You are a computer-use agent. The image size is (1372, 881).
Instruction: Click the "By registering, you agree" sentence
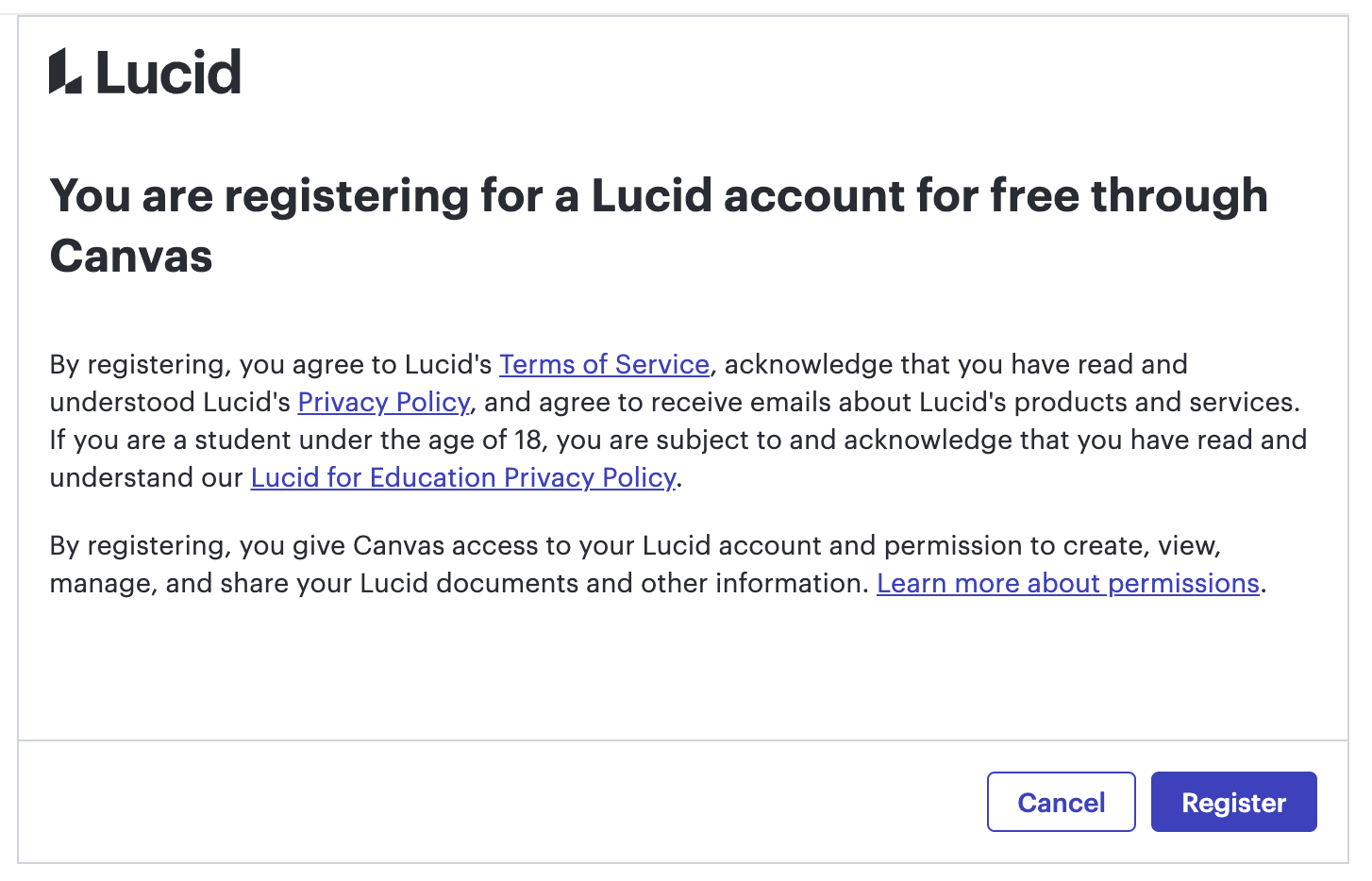[x=271, y=365]
